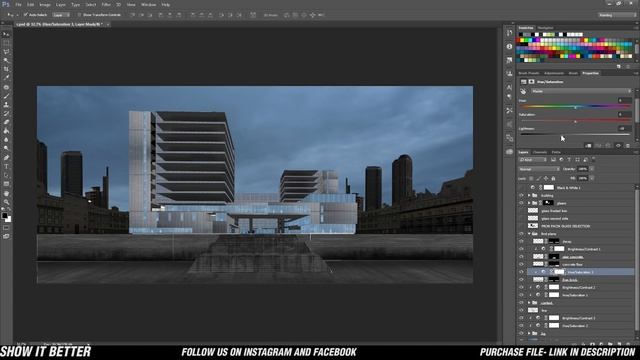Click the Hue slider handle
Image resolution: width=640 pixels, height=360 pixels.
click(576, 108)
